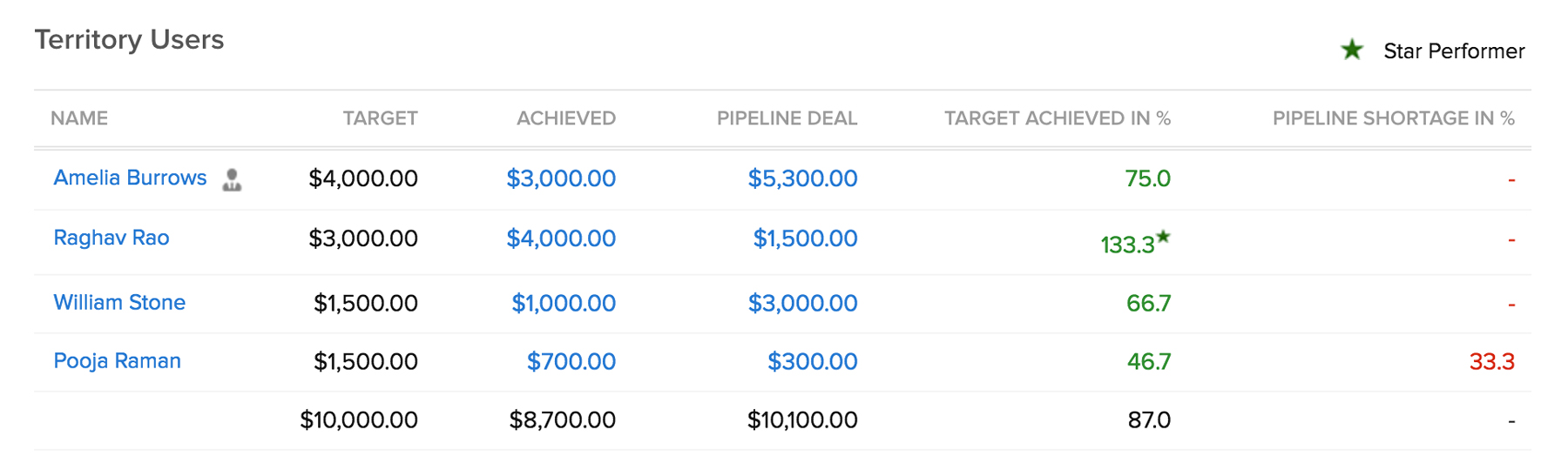This screenshot has width=1568, height=470.
Task: Click the Star Performer legend star icon
Action: click(1352, 50)
